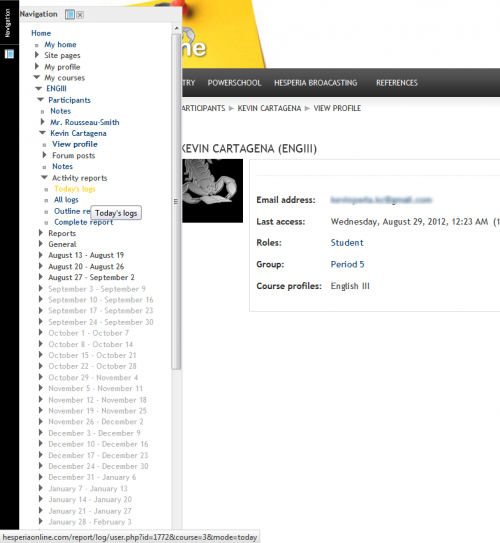
Task: Open the Student role link
Action: pos(347,243)
